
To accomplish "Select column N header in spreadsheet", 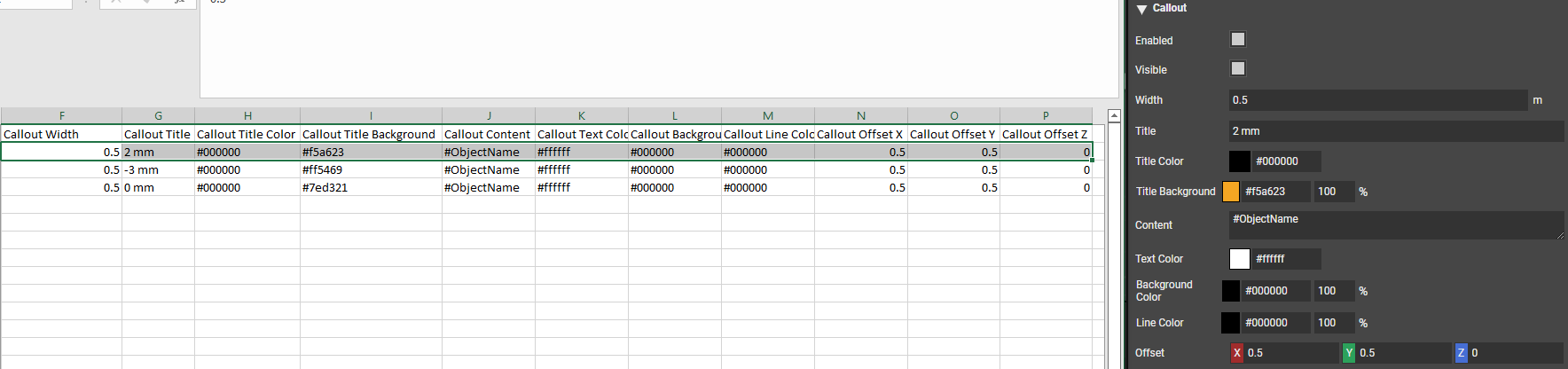I will click(861, 116).
